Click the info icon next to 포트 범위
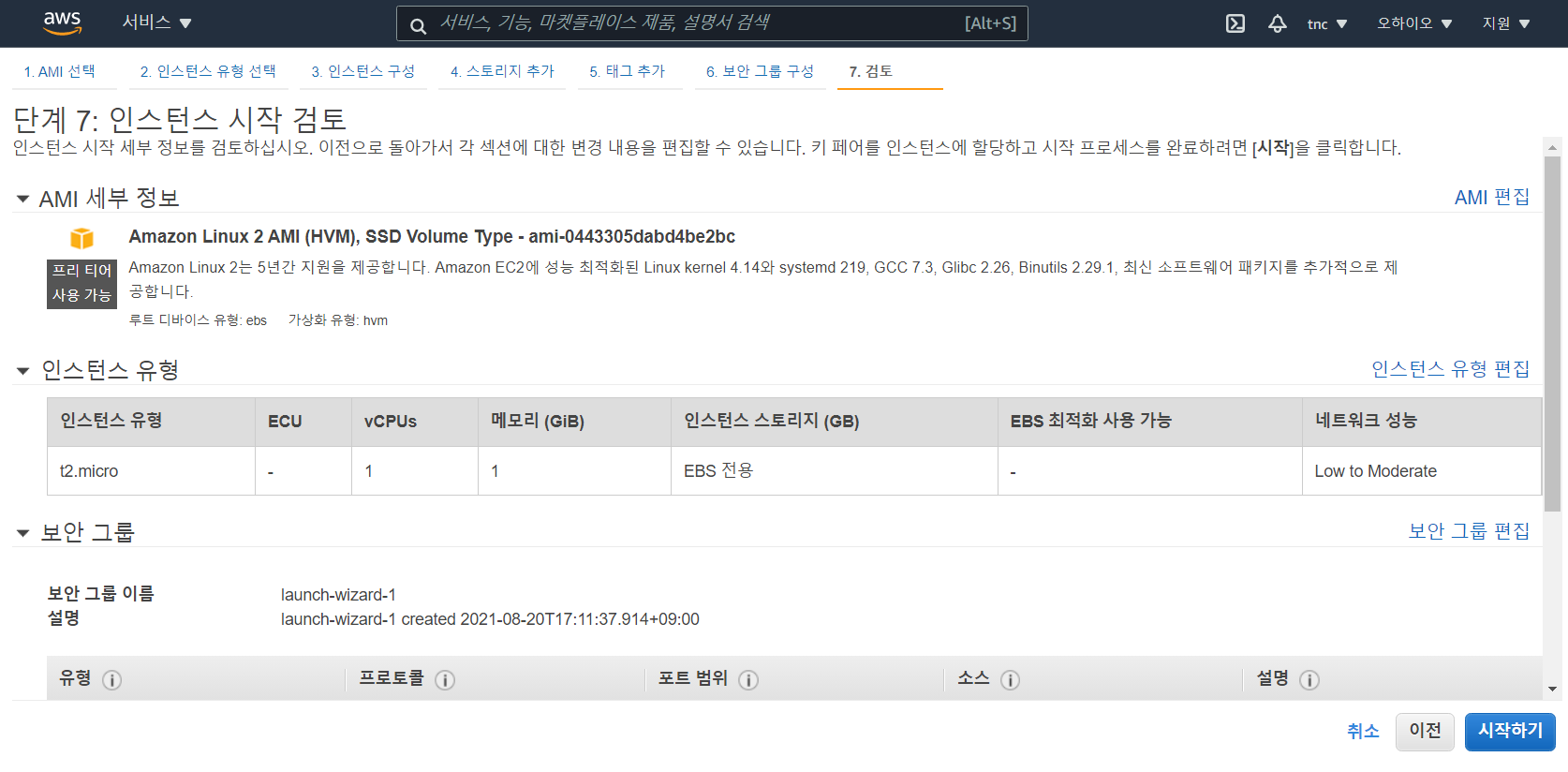 748,680
